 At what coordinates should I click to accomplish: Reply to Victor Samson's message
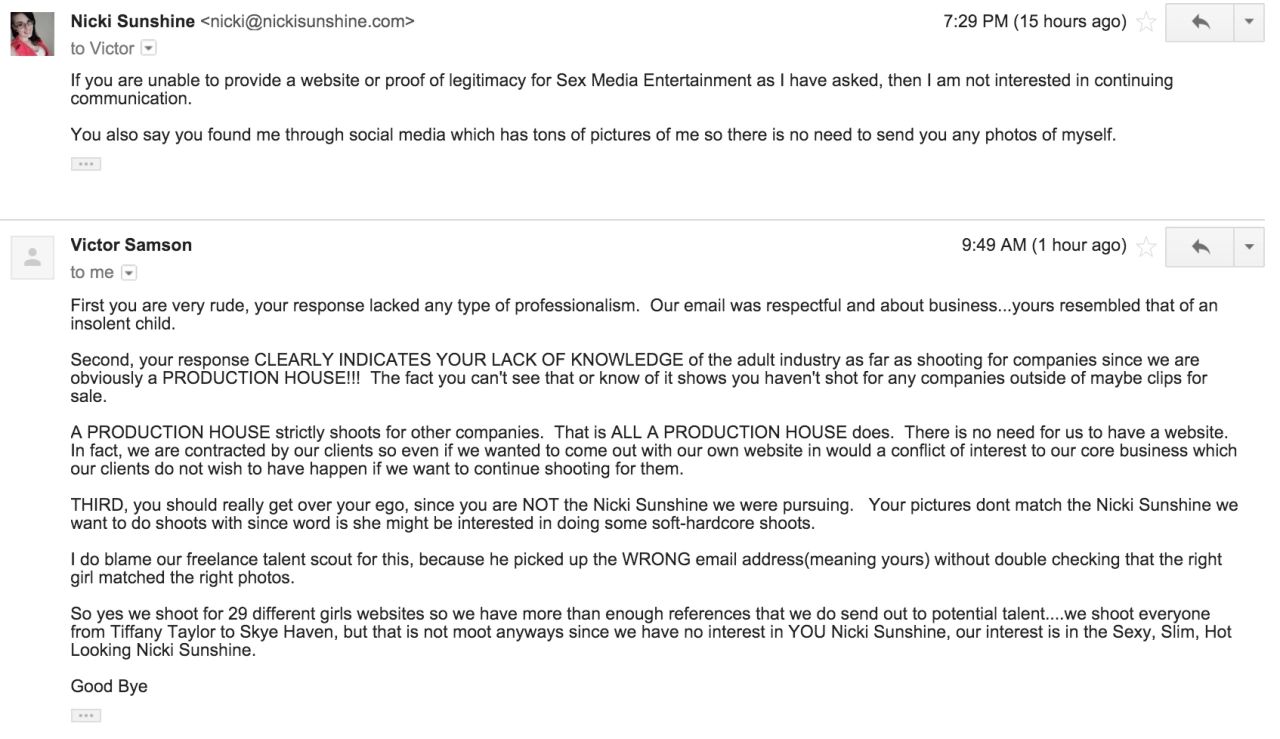[1200, 246]
